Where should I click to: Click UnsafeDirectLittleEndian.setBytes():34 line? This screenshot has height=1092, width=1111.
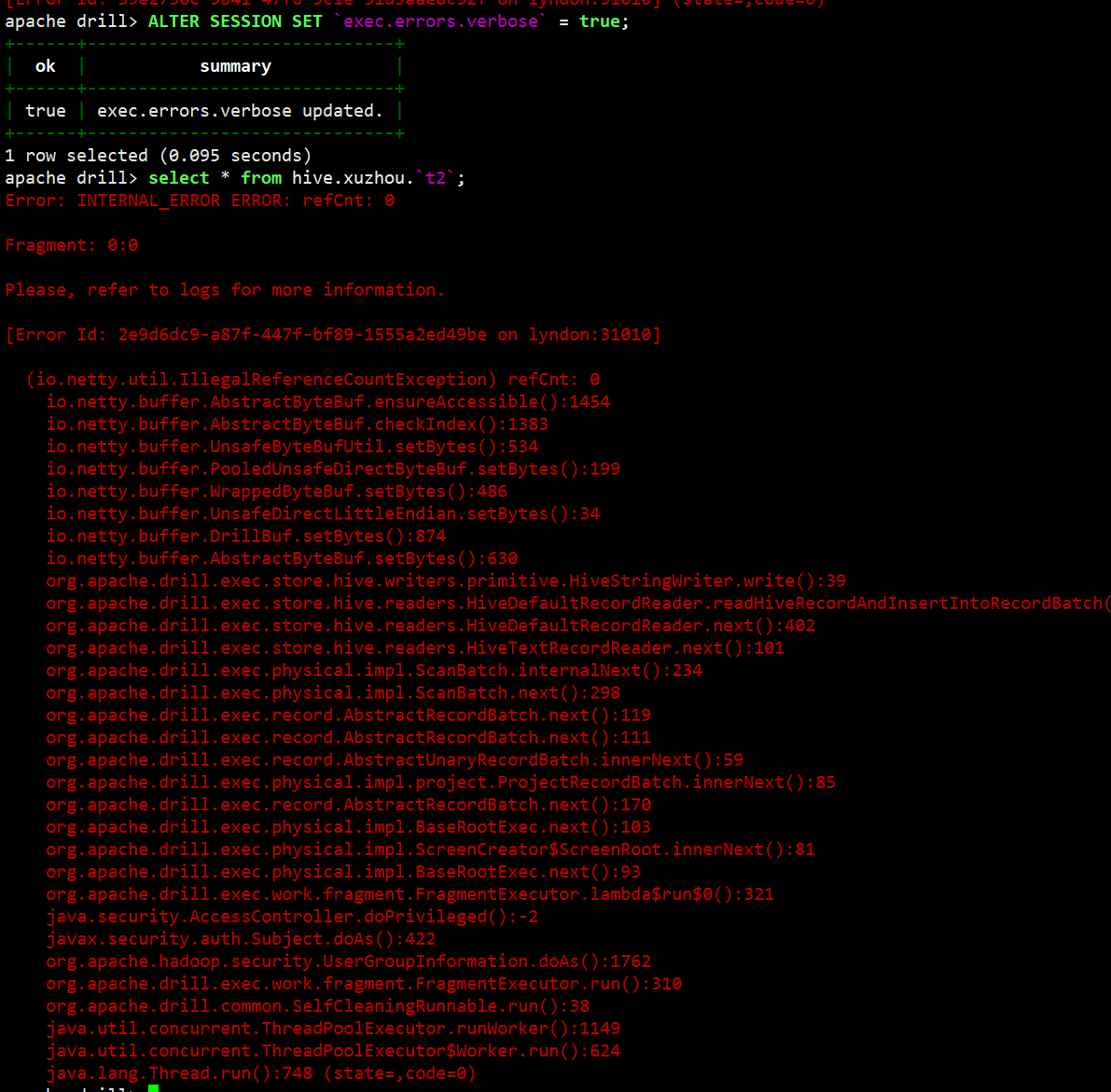pyautogui.click(x=323, y=514)
